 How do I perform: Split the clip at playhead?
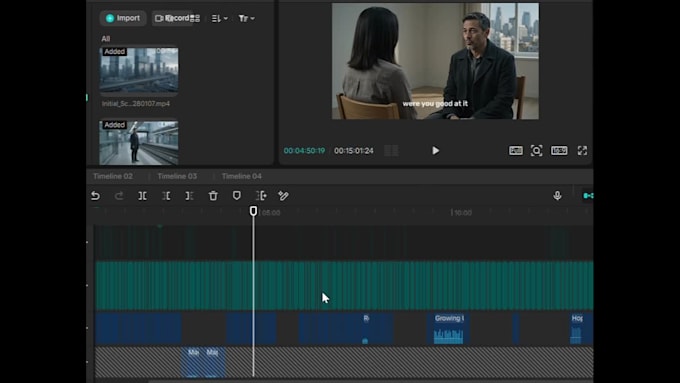(x=142, y=196)
